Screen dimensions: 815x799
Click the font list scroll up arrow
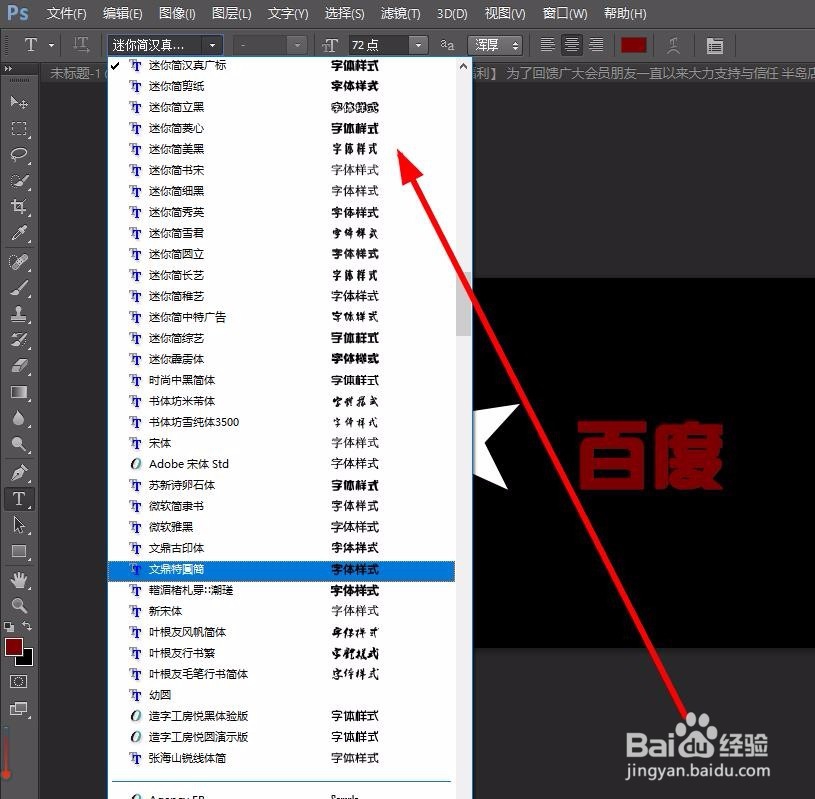pyautogui.click(x=464, y=66)
